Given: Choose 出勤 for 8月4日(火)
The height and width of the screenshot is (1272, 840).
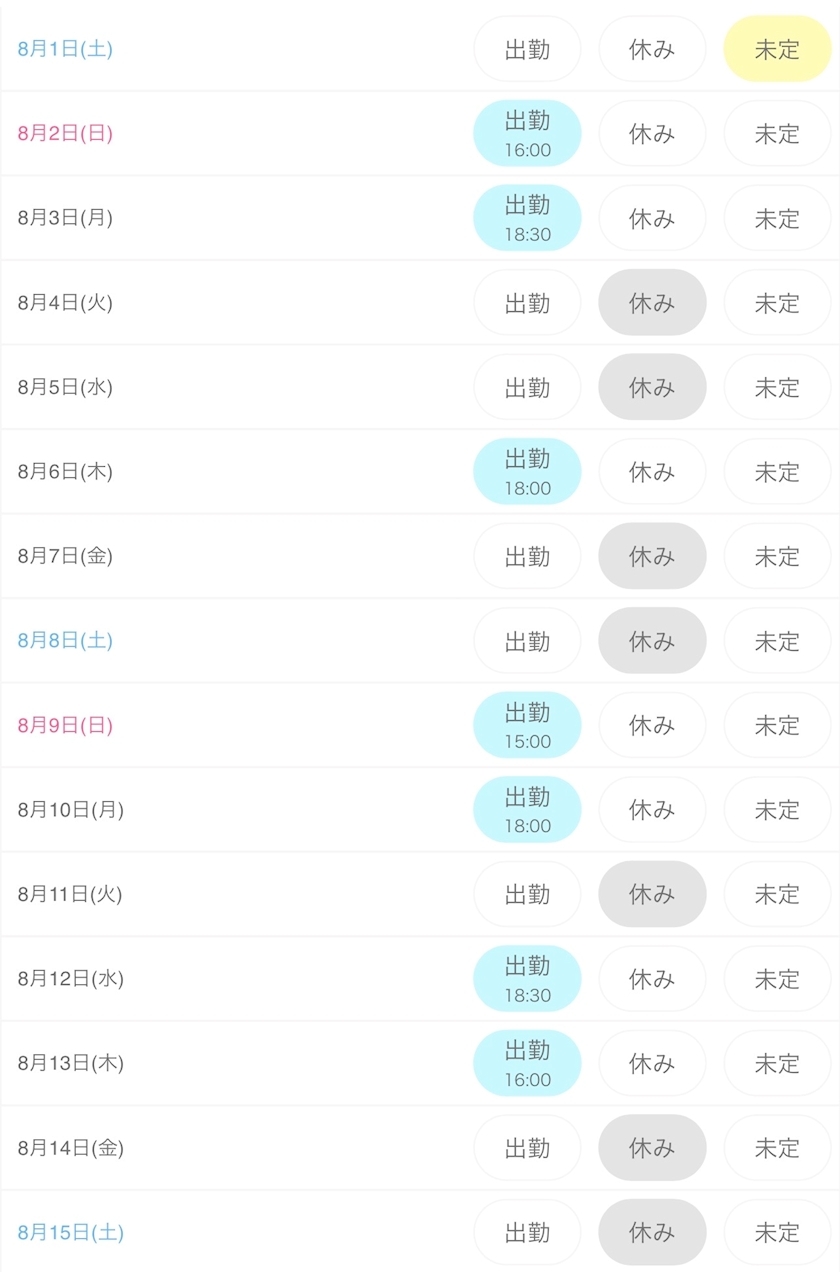Looking at the screenshot, I should click(527, 302).
